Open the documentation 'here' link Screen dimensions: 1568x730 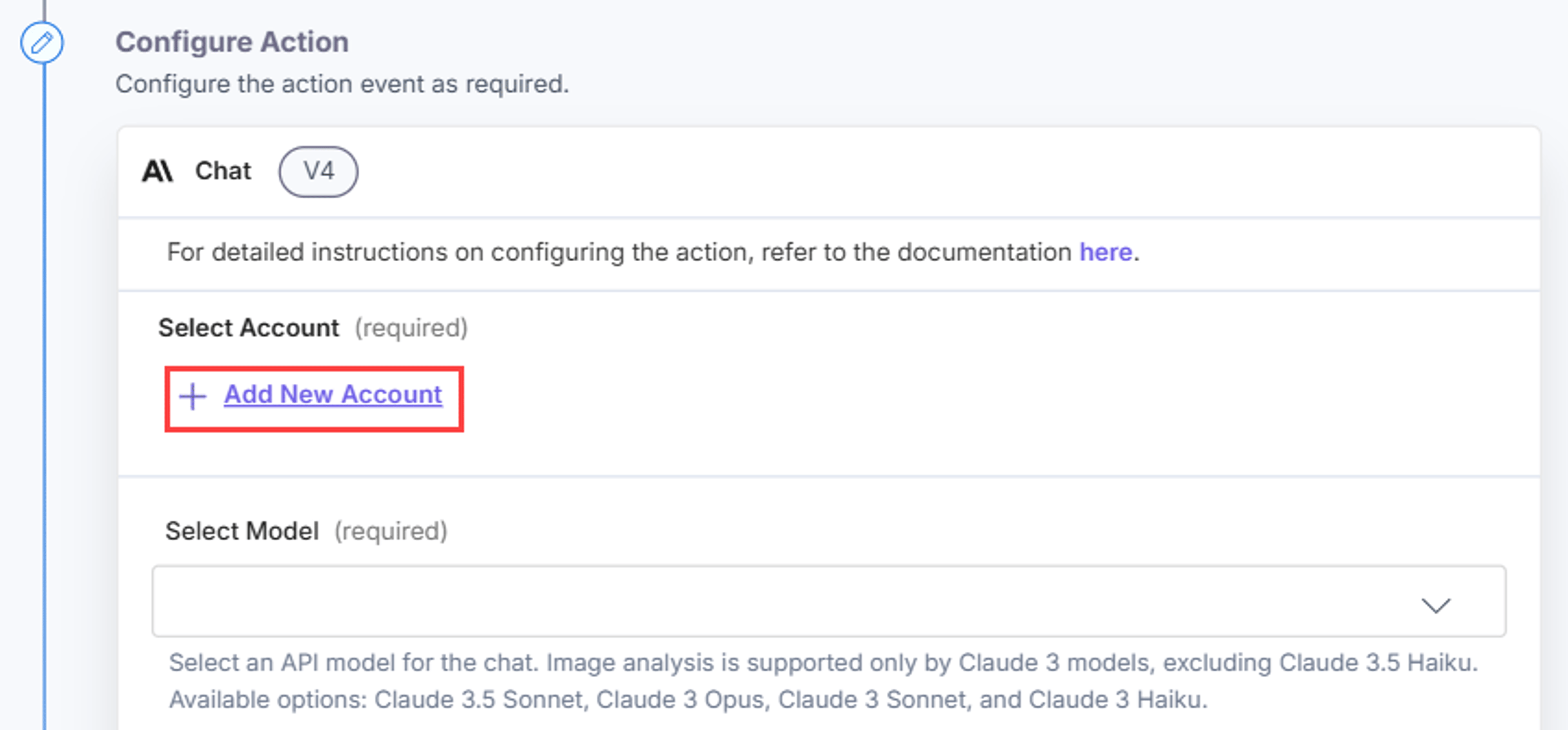pos(1105,252)
